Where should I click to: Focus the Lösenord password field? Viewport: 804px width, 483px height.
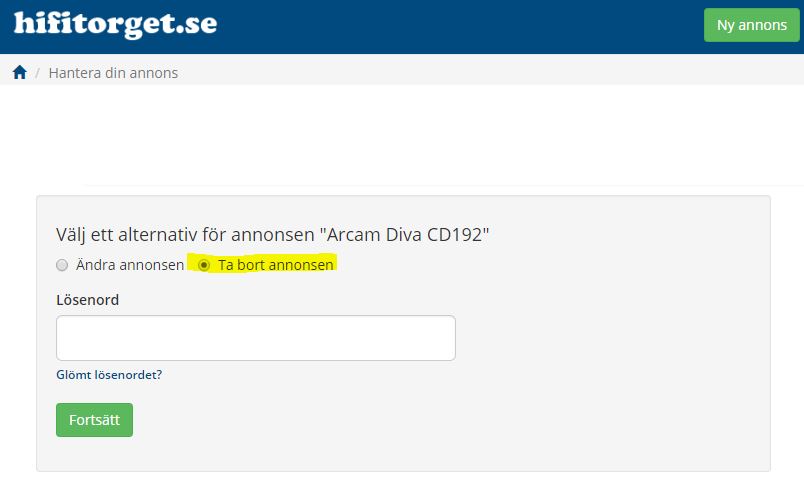pyautogui.click(x=256, y=338)
